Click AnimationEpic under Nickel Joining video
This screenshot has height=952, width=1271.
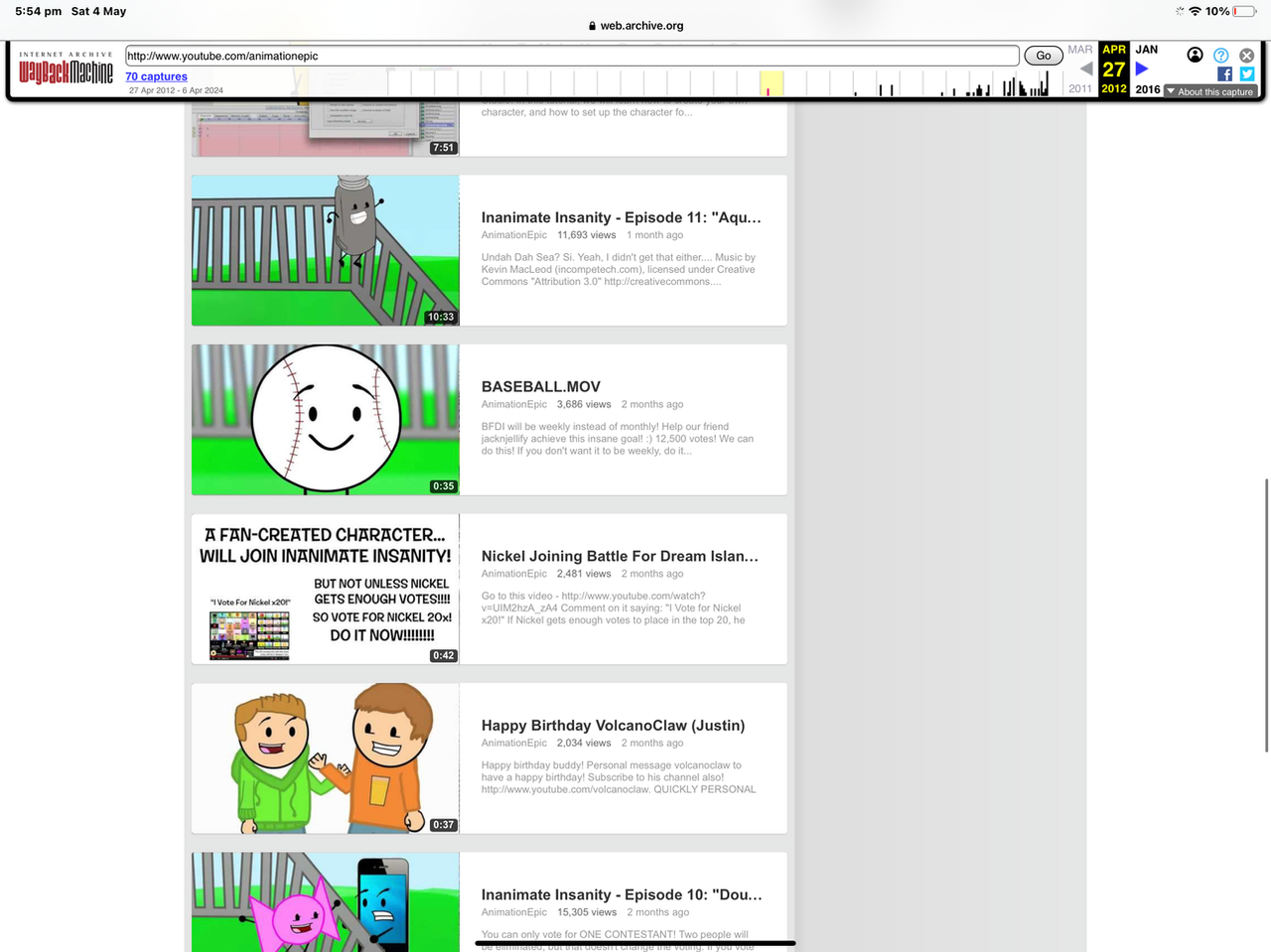pos(514,574)
